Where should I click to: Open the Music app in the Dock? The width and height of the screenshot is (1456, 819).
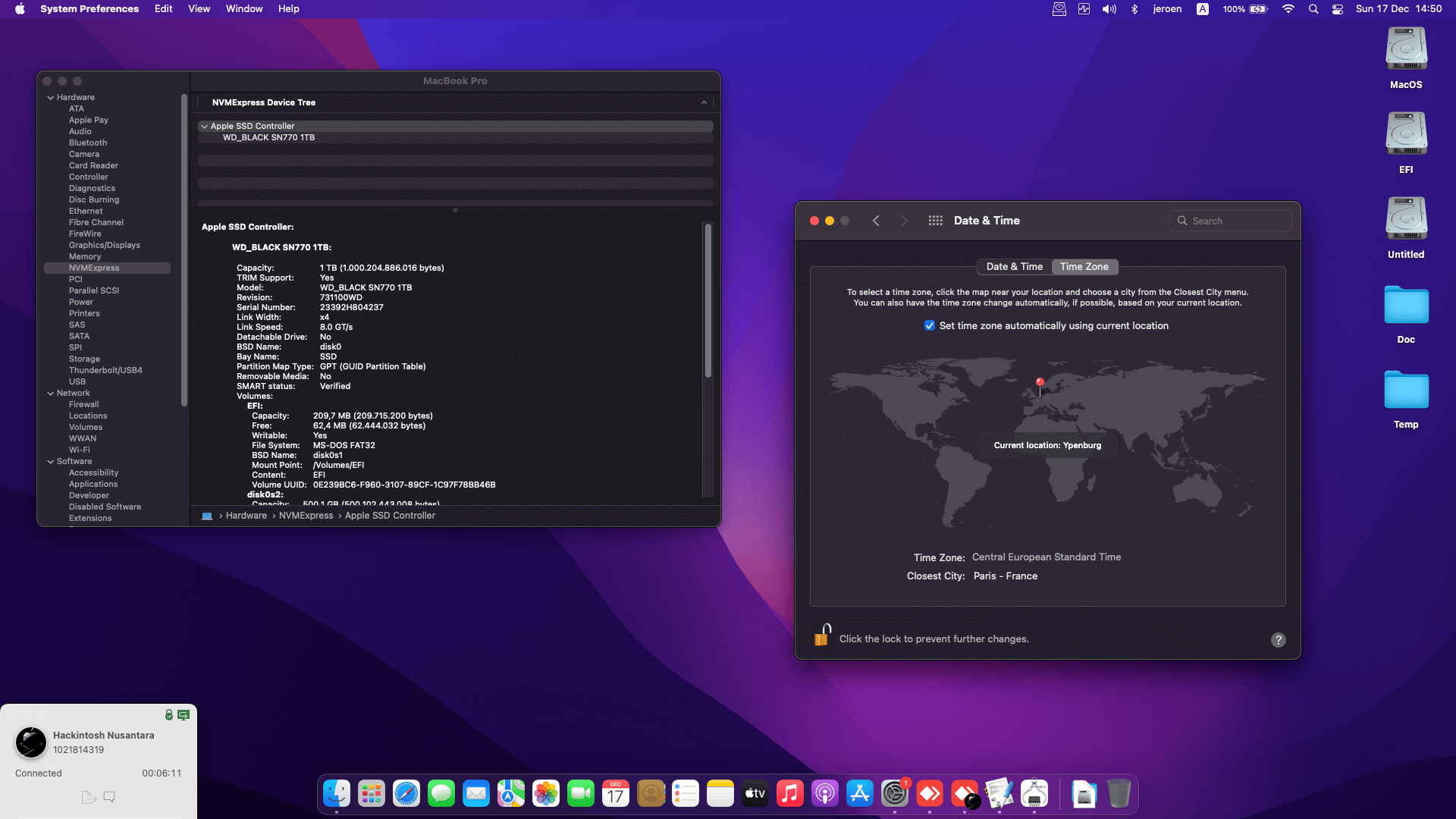click(x=789, y=794)
